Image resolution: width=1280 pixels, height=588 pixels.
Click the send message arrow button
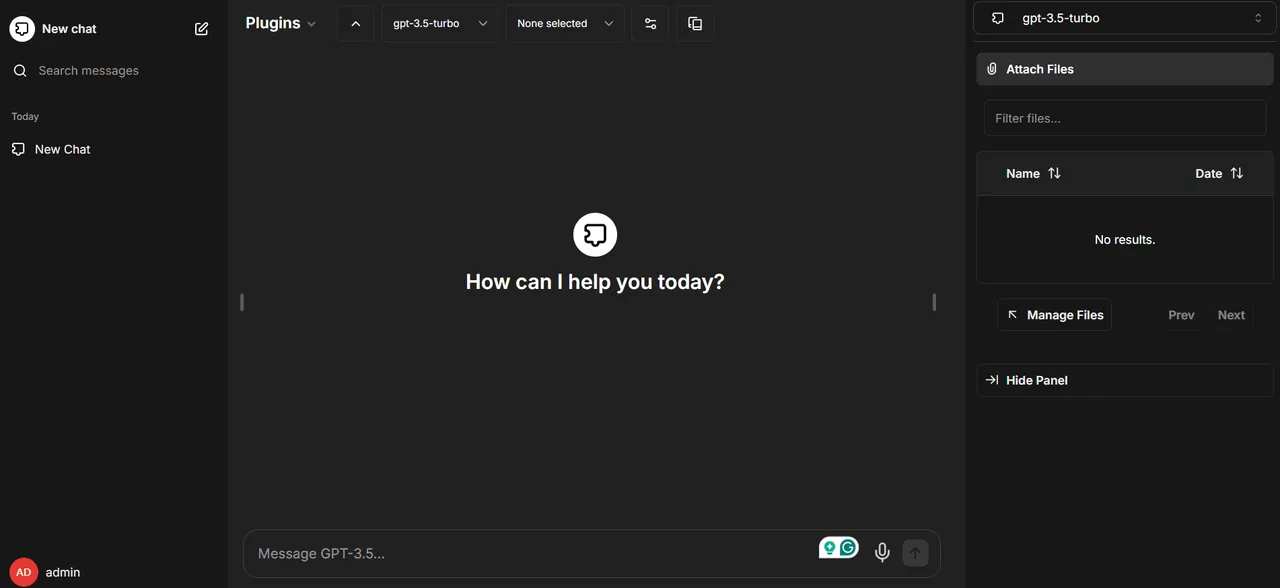point(915,553)
